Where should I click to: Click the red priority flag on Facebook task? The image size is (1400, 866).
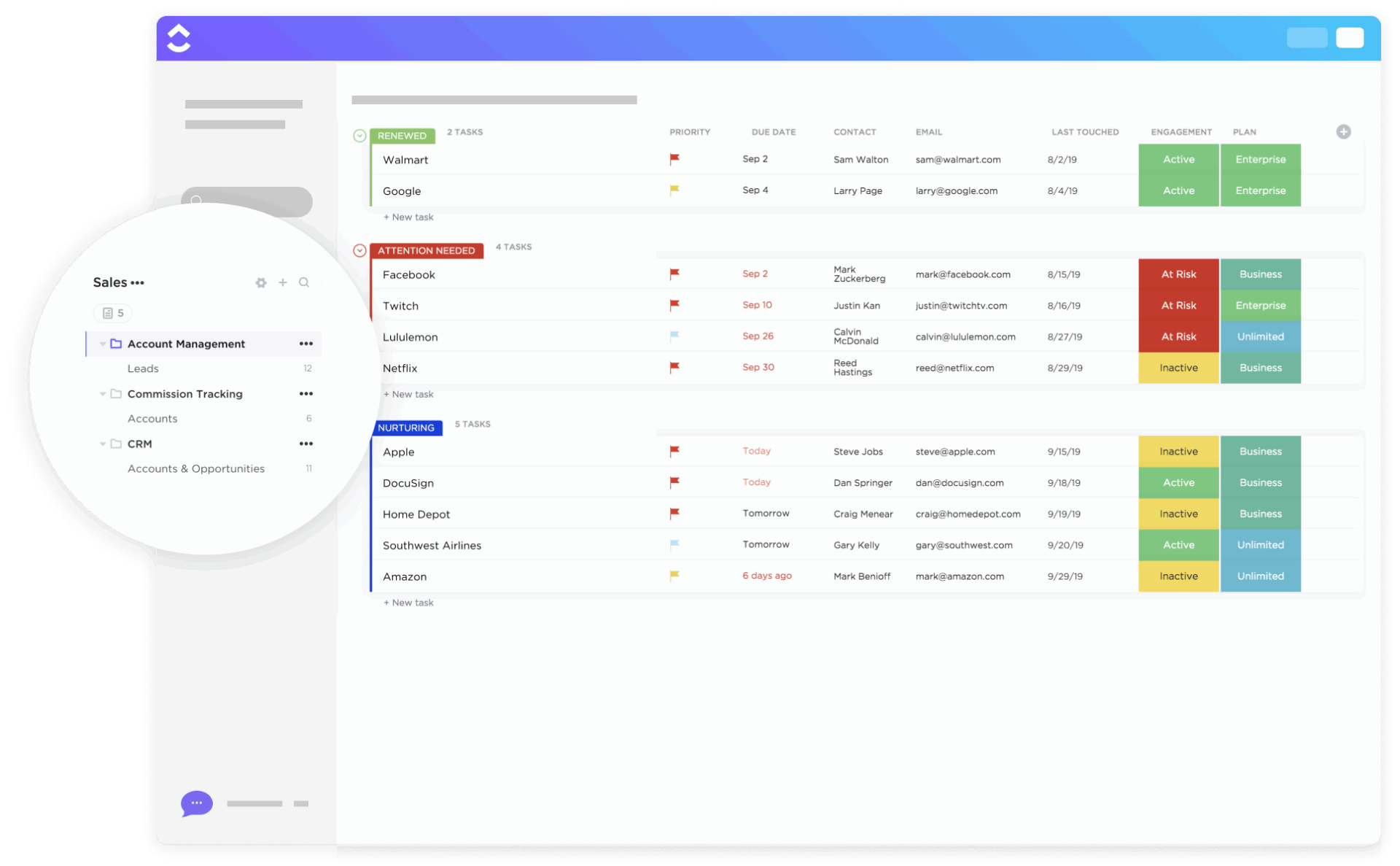[x=674, y=274]
